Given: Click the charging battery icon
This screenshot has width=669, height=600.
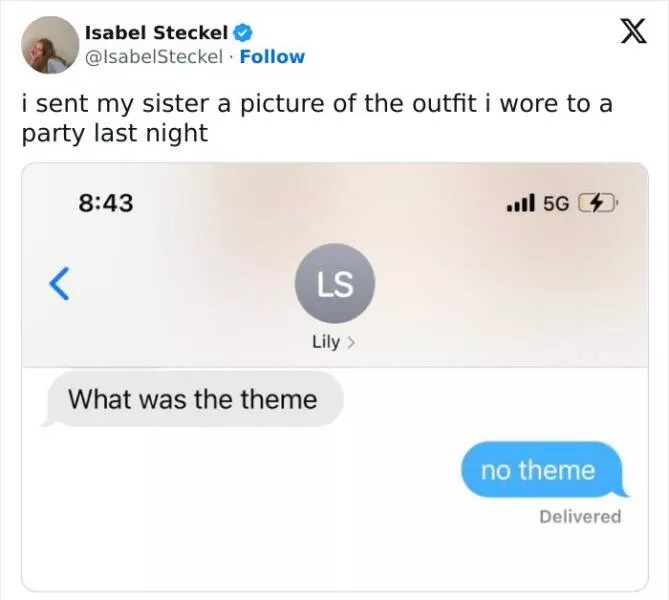Looking at the screenshot, I should coord(598,204).
